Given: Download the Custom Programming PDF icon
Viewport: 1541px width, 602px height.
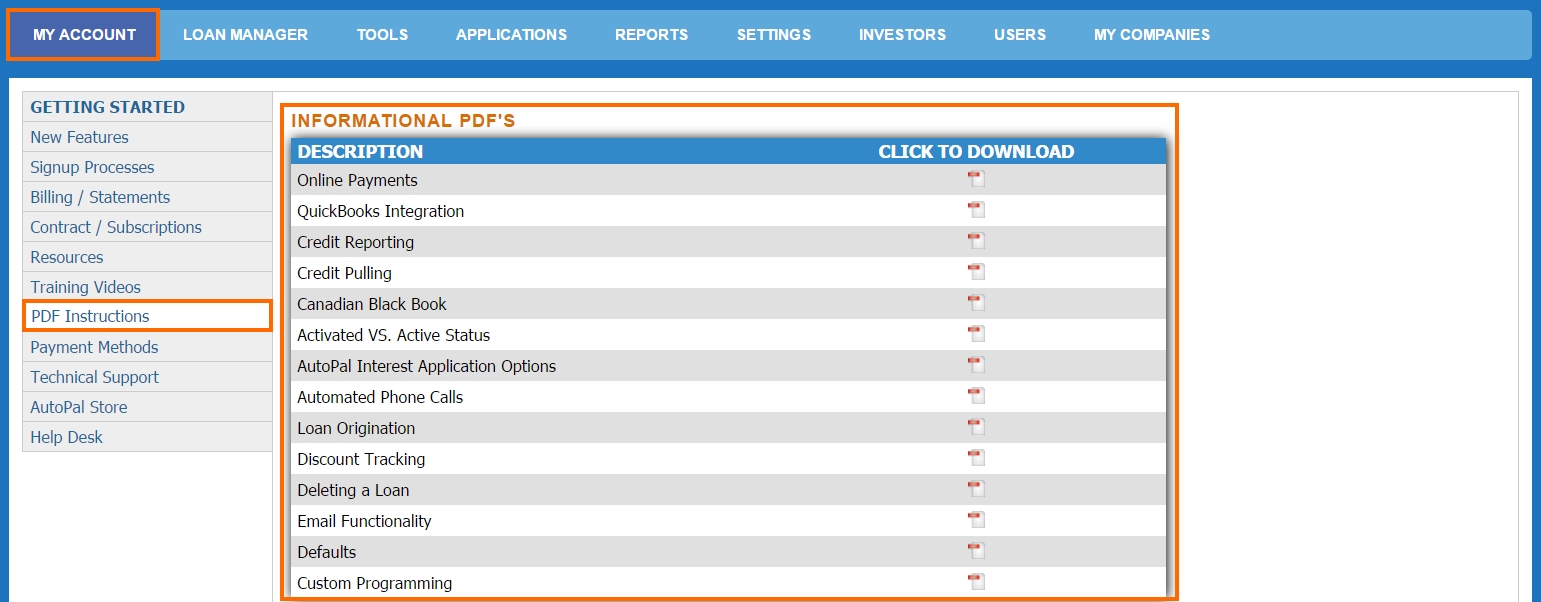Looking at the screenshot, I should click(976, 582).
